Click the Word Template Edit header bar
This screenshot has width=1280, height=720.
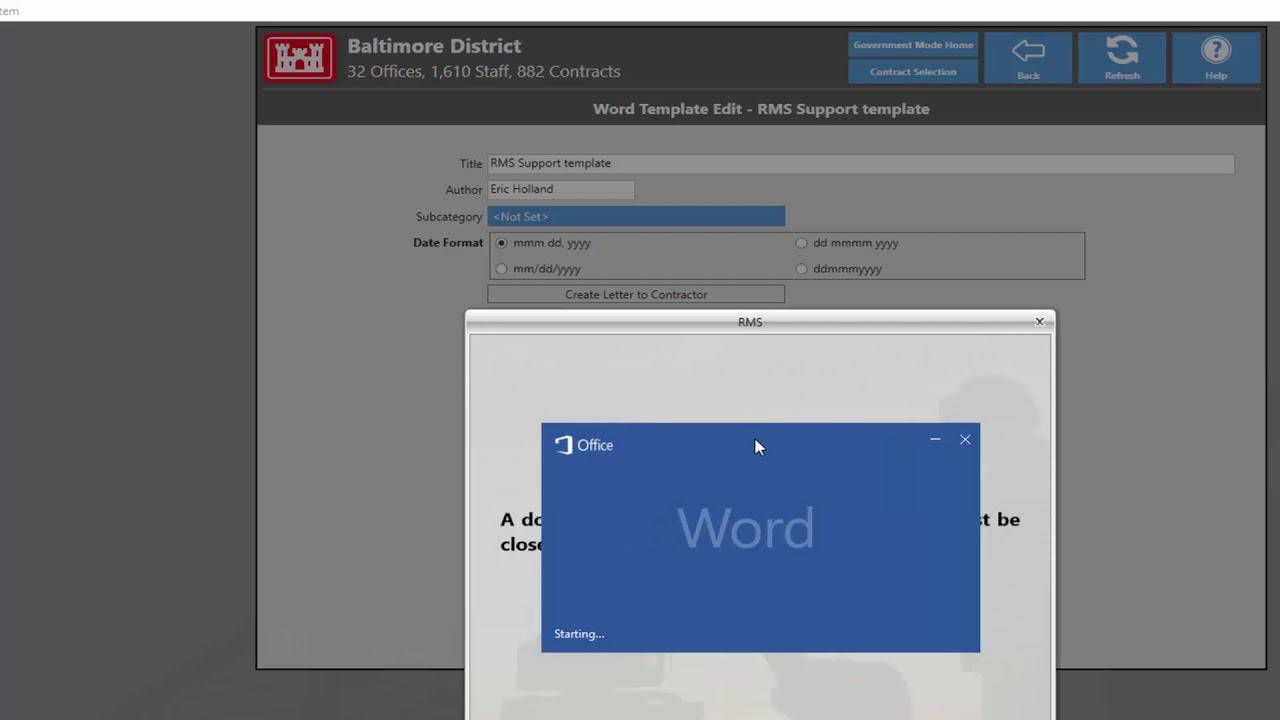(761, 109)
